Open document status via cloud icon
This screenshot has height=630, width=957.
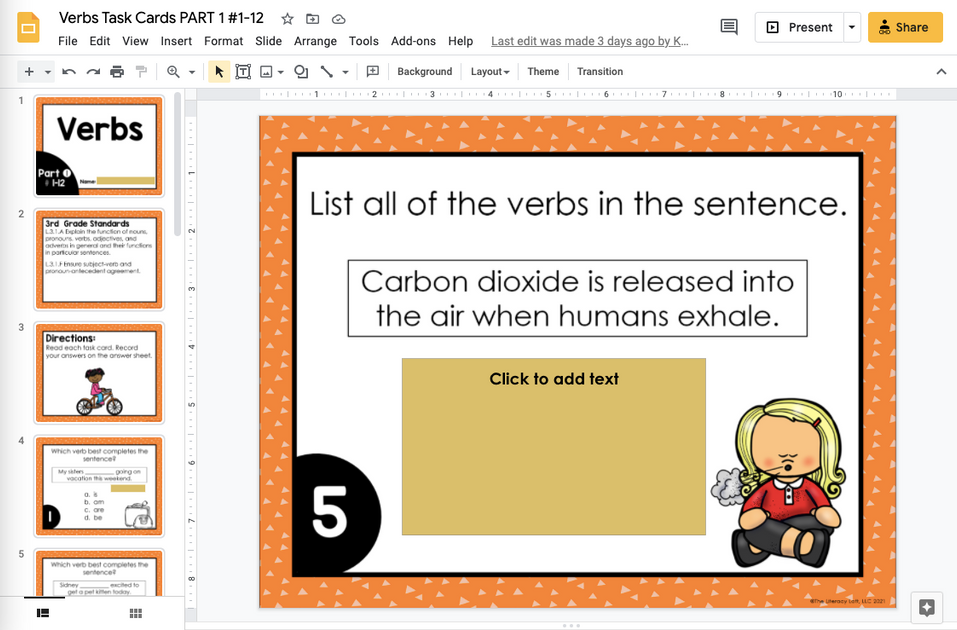coord(338,17)
